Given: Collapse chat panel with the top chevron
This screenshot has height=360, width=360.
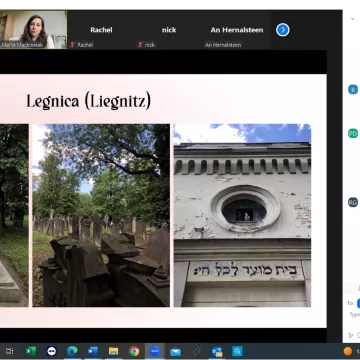Looking at the screenshot, I should click(352, 19).
